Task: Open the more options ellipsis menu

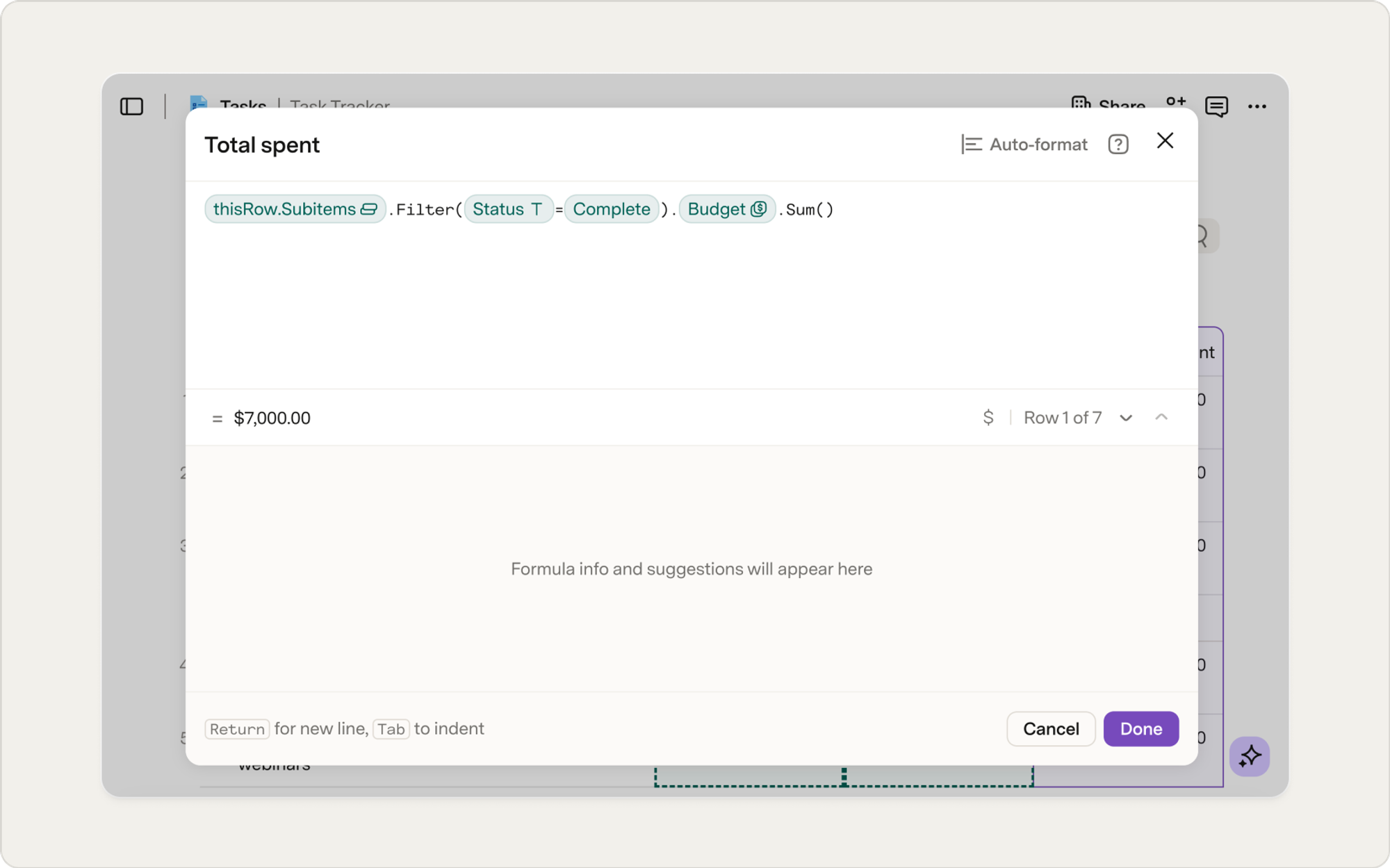Action: 1257,106
